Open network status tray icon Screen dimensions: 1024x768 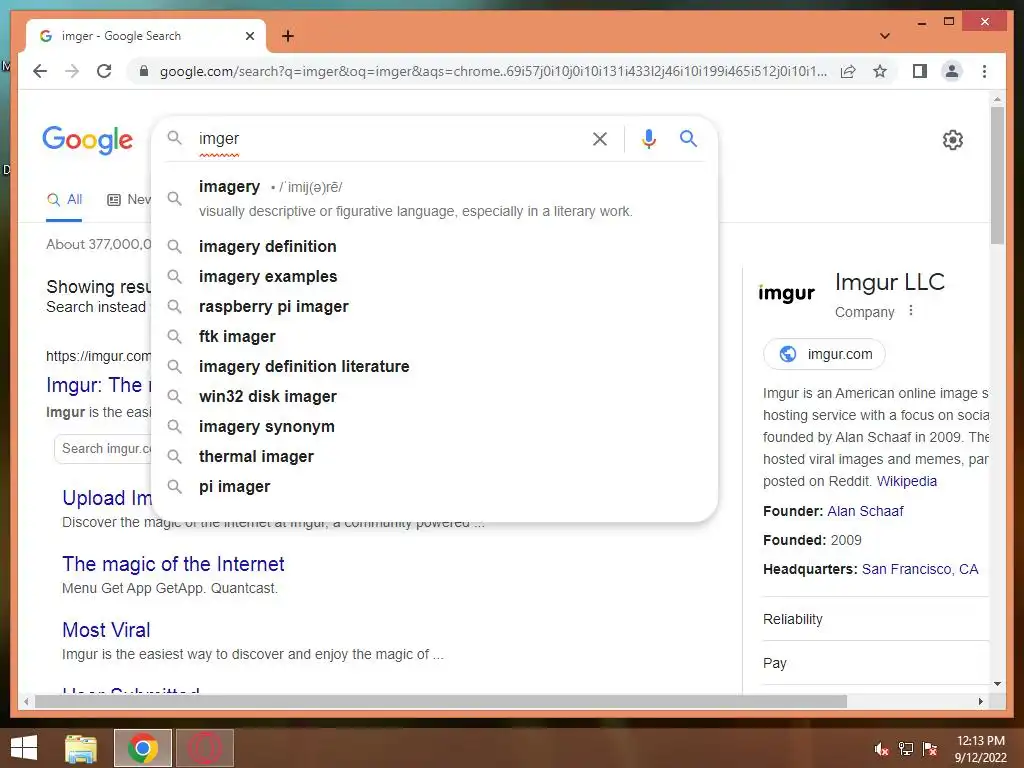pos(906,749)
